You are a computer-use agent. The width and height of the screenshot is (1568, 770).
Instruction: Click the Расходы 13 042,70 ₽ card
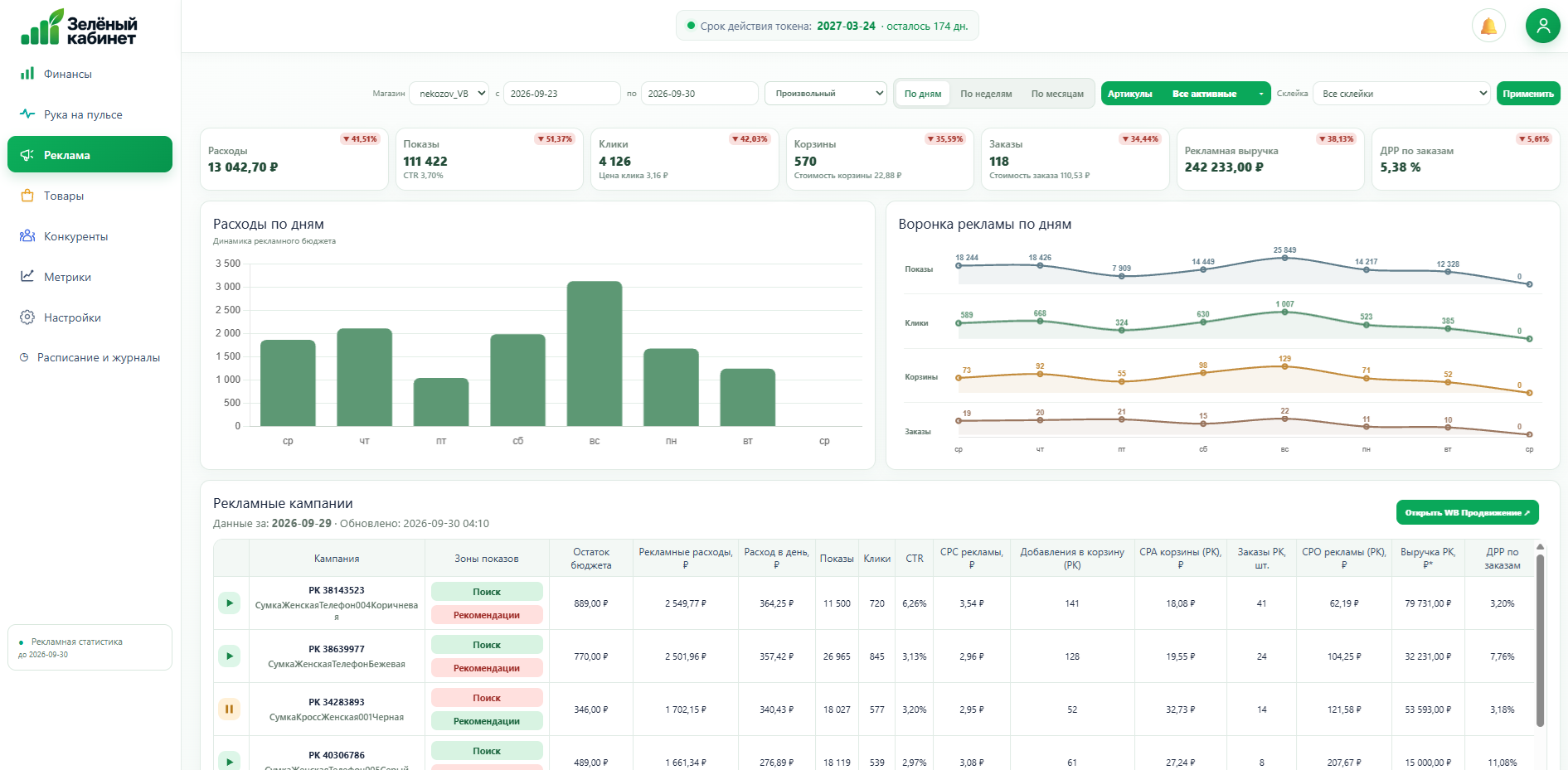coord(294,159)
